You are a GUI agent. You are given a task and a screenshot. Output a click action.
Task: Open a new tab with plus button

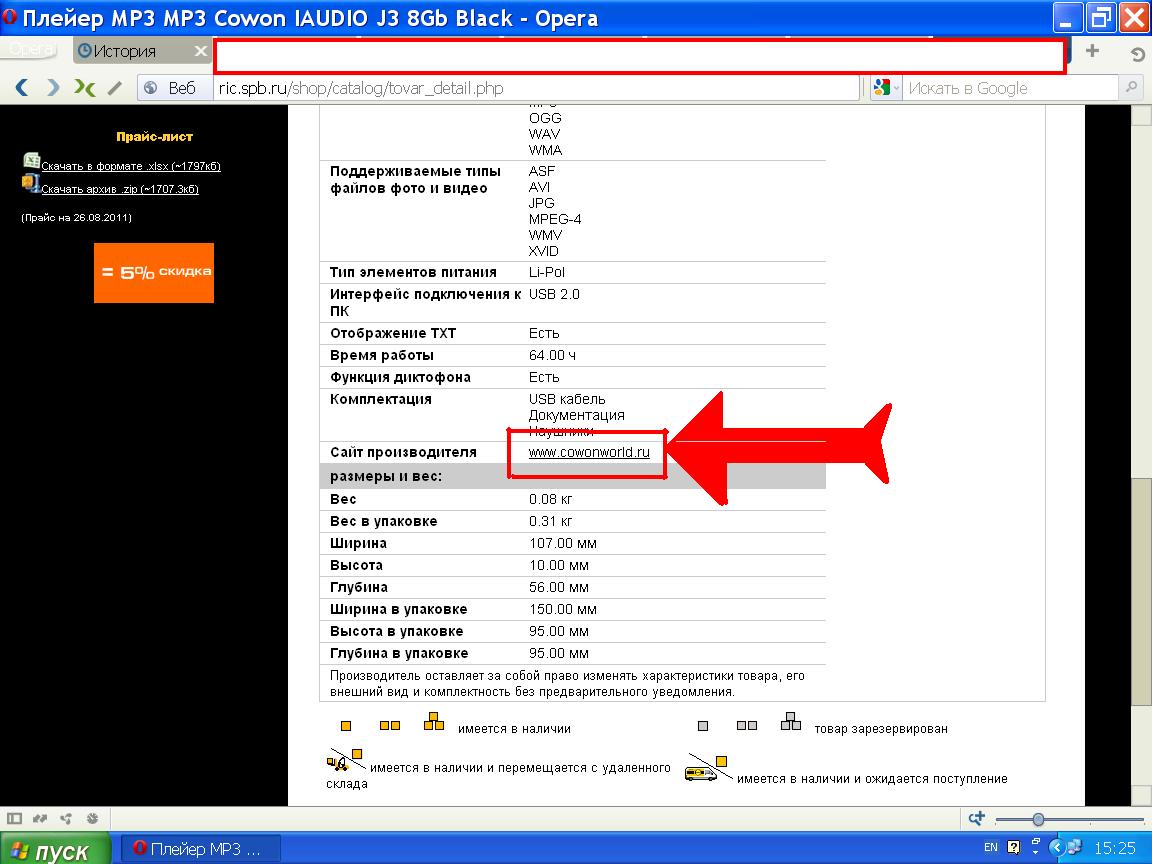click(1092, 51)
